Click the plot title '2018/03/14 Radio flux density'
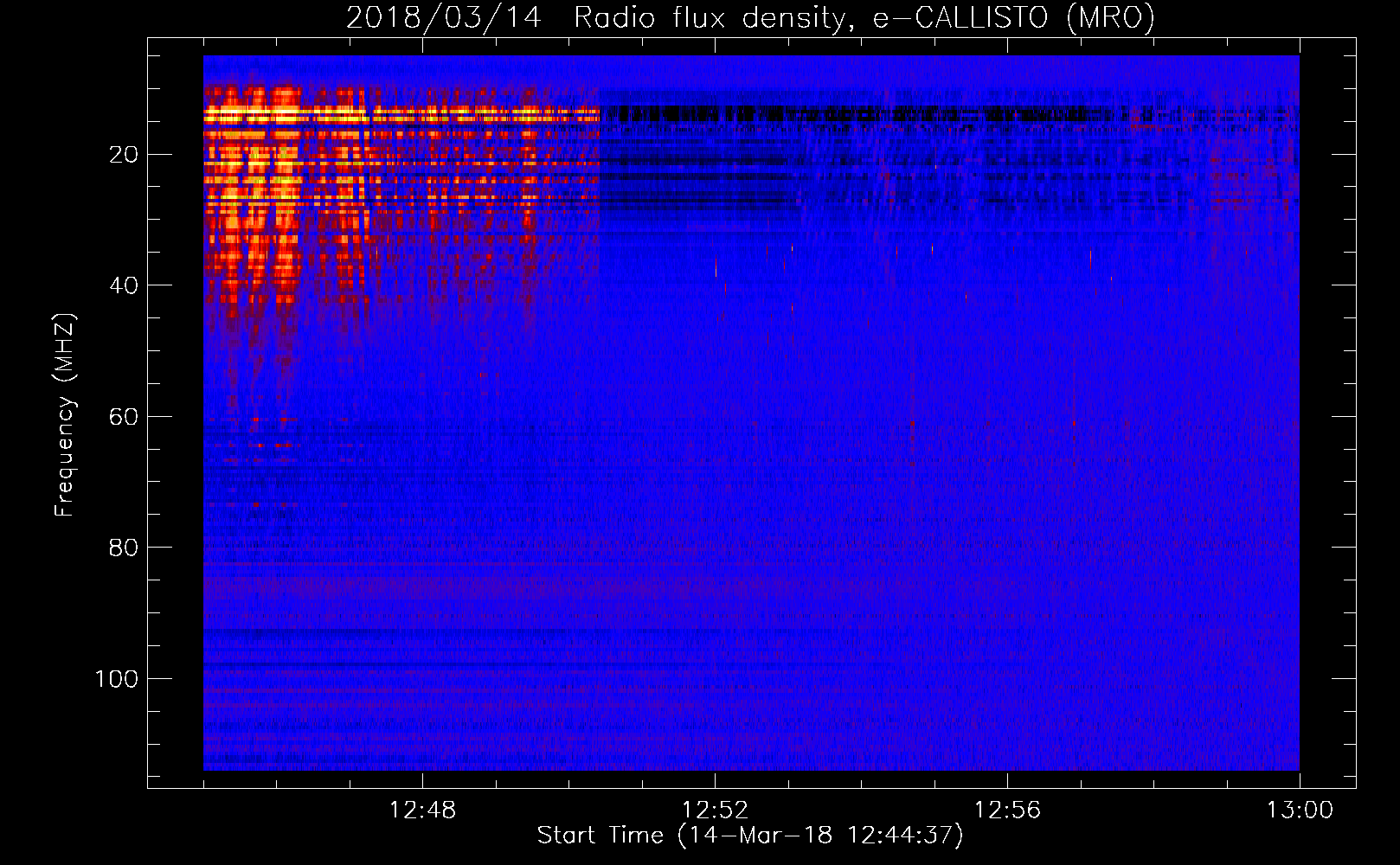 pos(750,17)
